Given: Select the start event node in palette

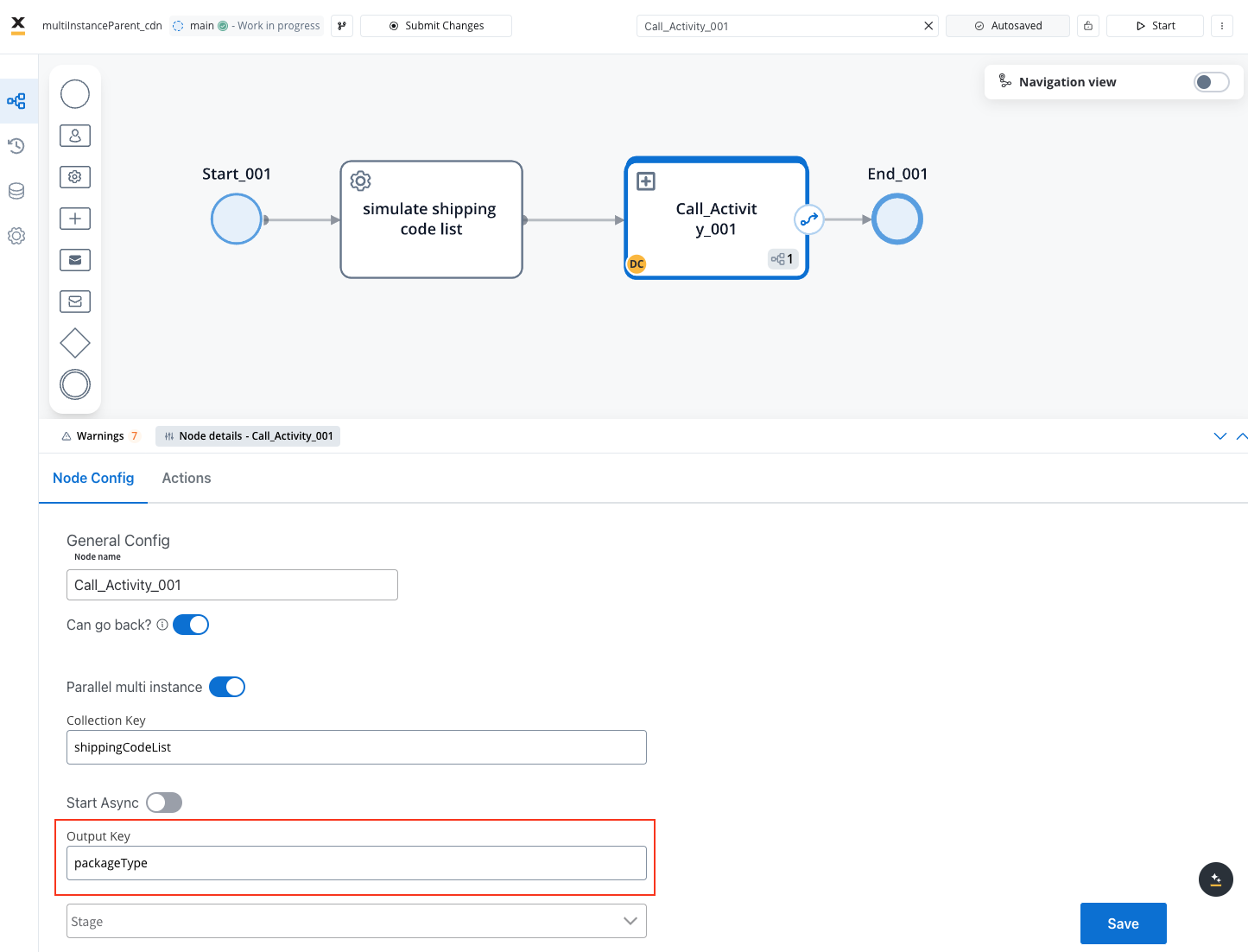Looking at the screenshot, I should (75, 94).
